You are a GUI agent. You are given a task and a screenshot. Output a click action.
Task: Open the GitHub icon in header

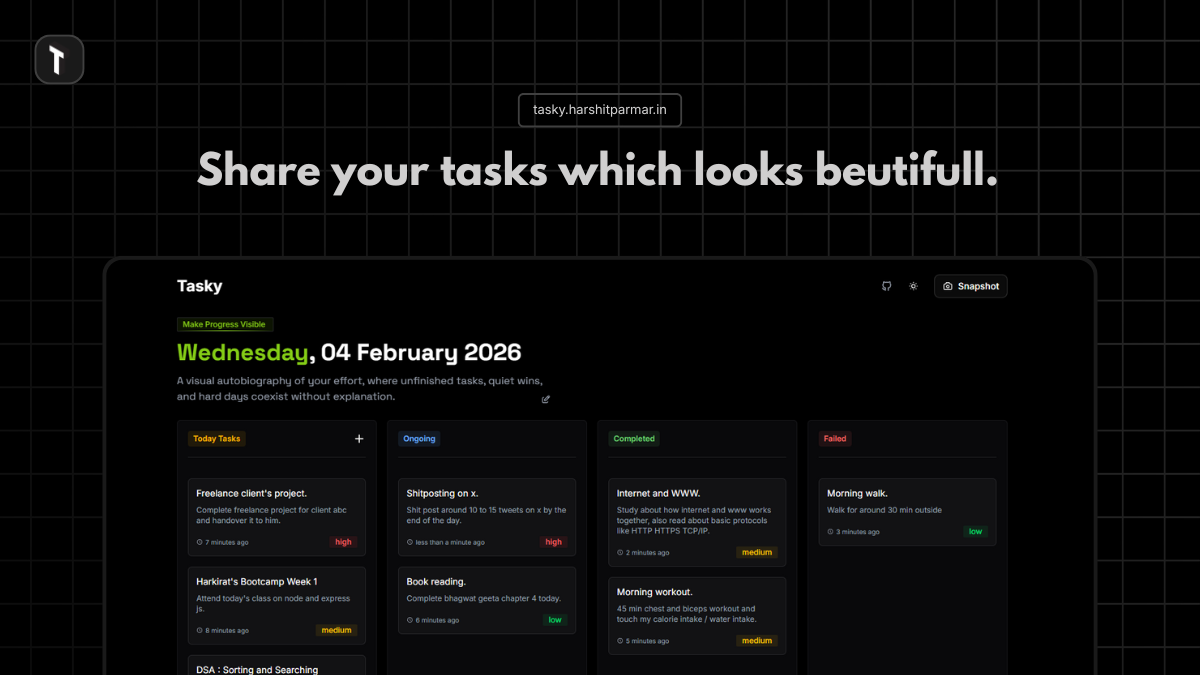886,286
